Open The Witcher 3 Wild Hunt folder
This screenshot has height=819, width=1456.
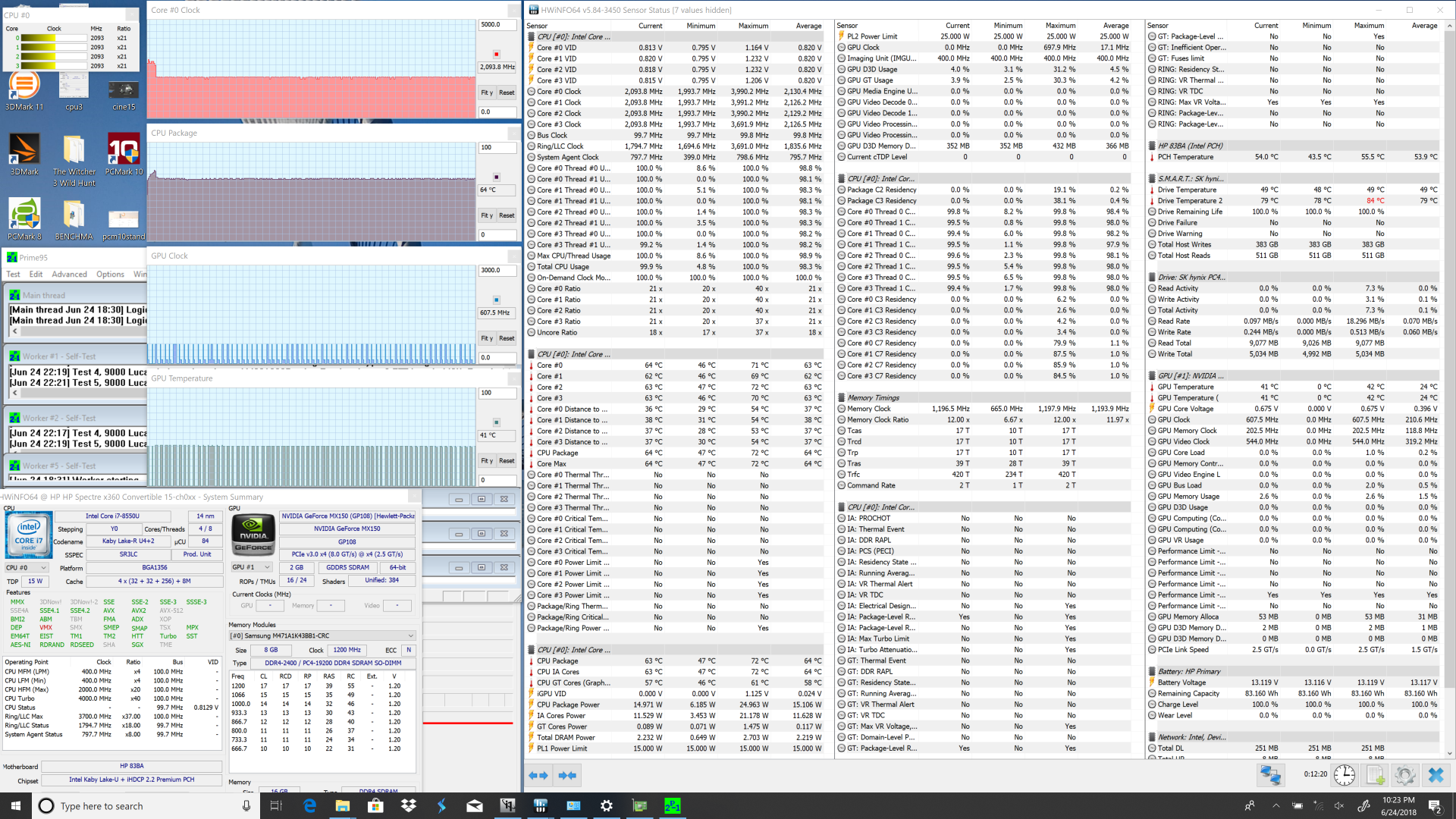[74, 161]
